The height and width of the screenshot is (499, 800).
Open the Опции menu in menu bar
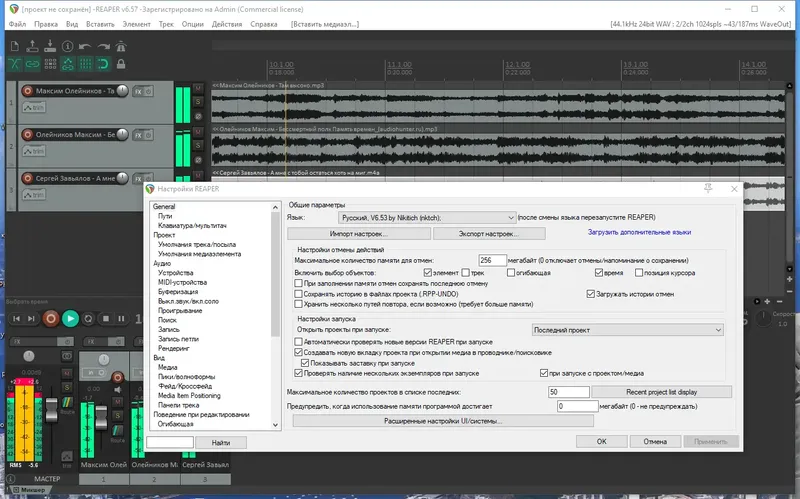(194, 22)
